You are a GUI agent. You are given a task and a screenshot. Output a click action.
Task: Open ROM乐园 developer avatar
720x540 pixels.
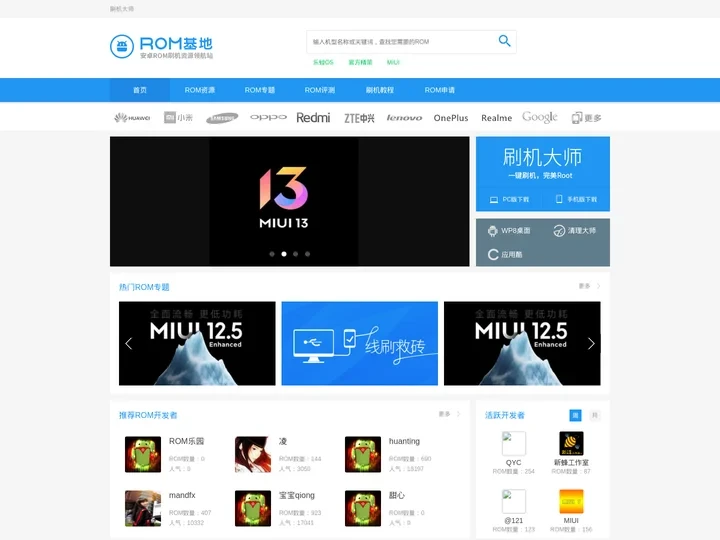pyautogui.click(x=143, y=454)
